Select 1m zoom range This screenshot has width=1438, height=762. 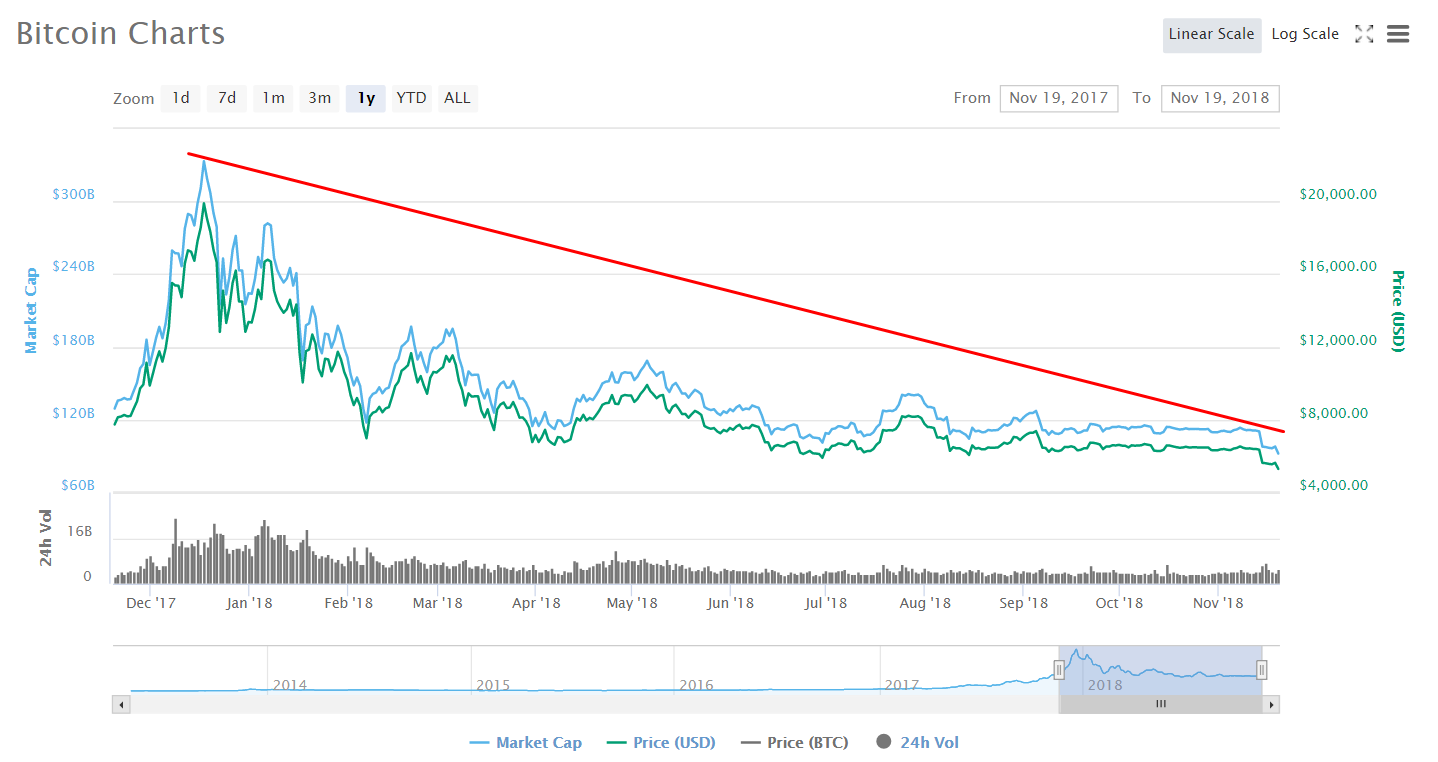pos(273,98)
